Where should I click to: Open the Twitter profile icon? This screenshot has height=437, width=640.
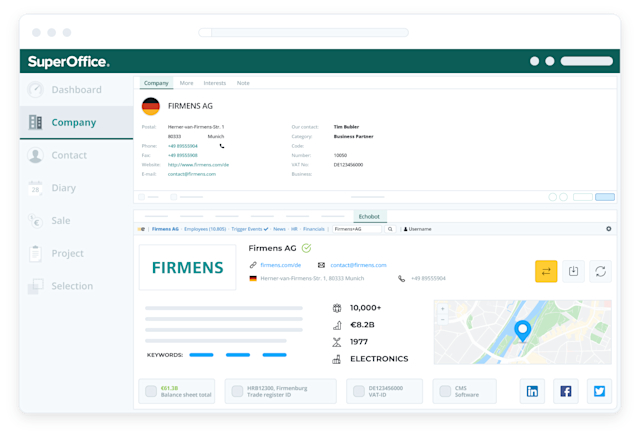tap(599, 391)
